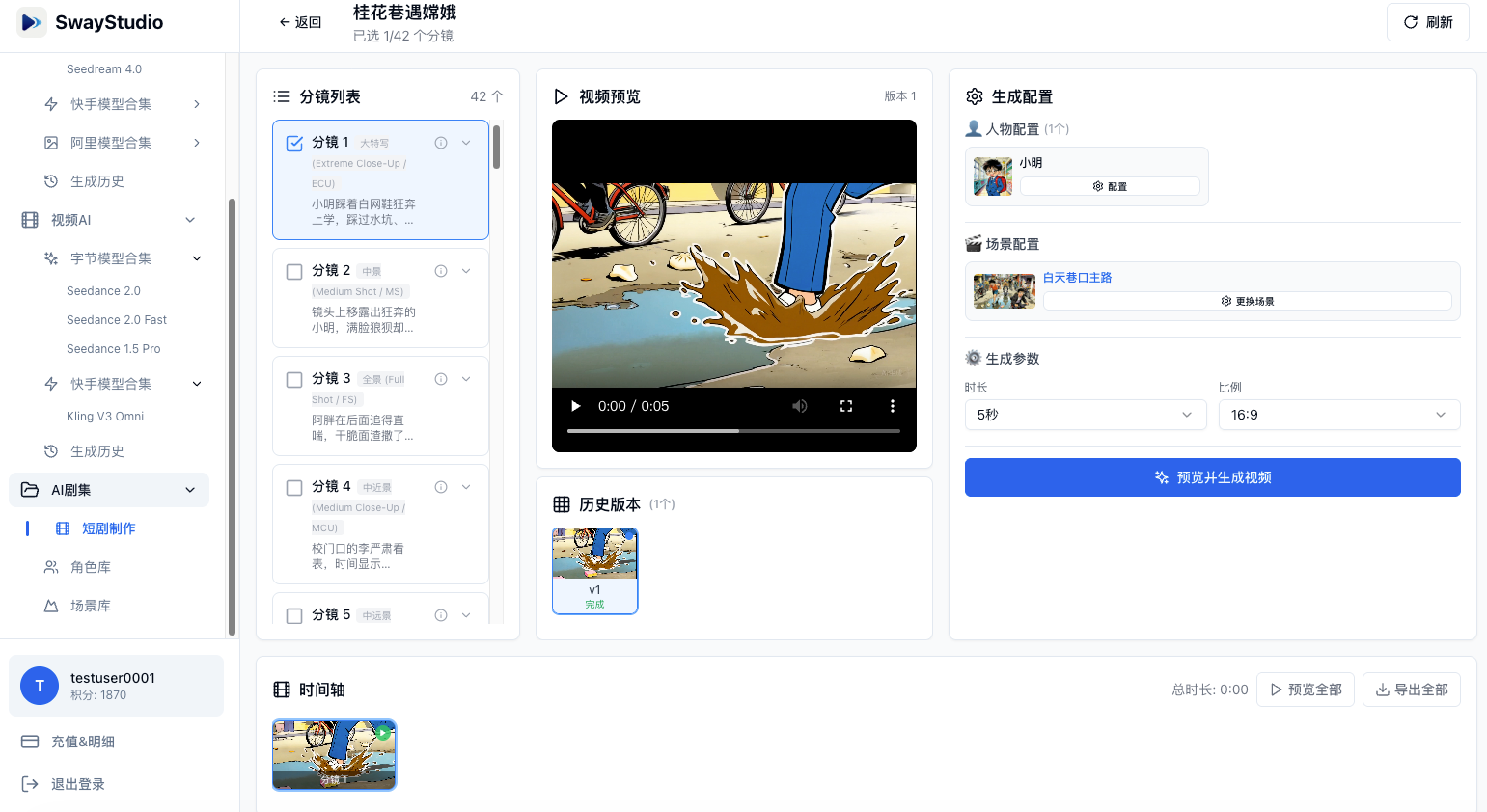The image size is (1487, 812).
Task: Open the info icon for 分镜 4
Action: [x=441, y=487]
